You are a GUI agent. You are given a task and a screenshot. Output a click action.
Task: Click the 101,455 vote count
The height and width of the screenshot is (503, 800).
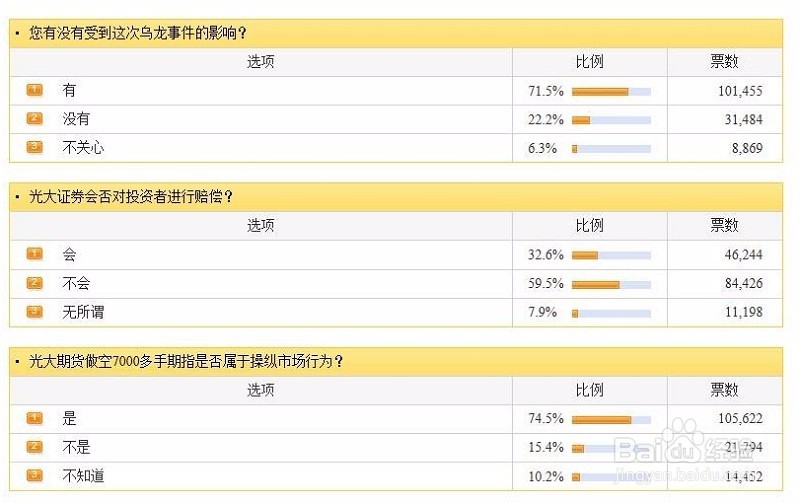pos(739,91)
